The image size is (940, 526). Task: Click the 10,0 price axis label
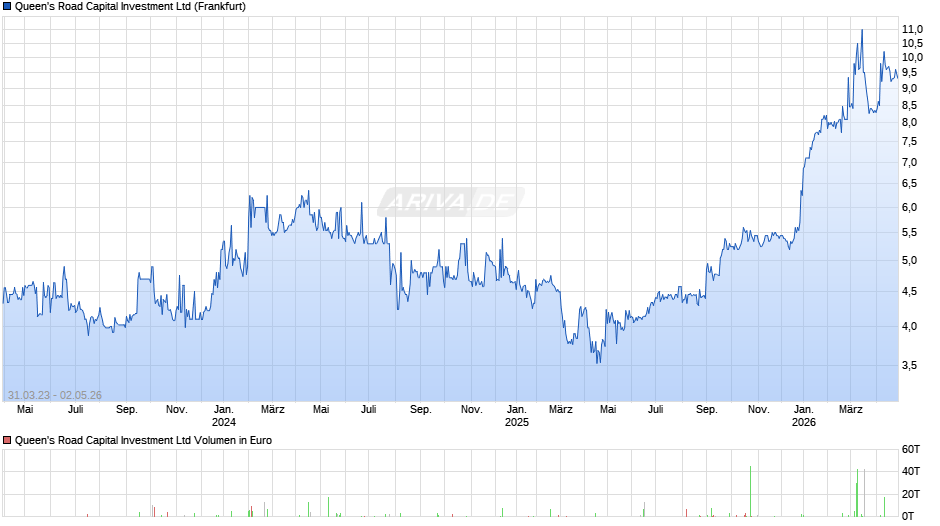(x=912, y=58)
